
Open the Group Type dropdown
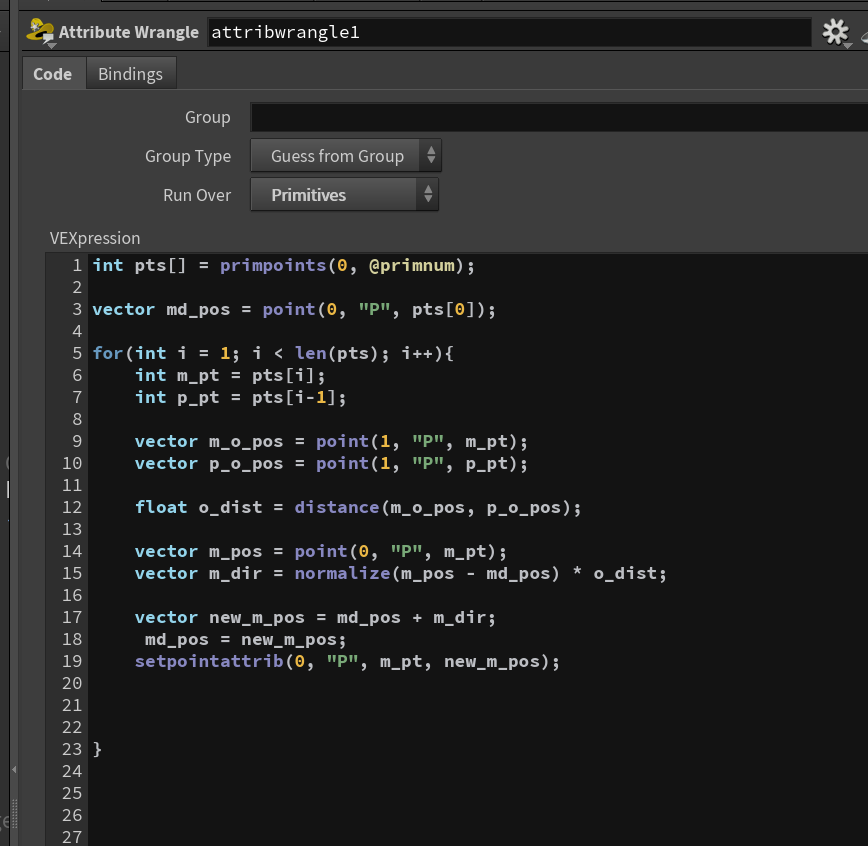[346, 156]
